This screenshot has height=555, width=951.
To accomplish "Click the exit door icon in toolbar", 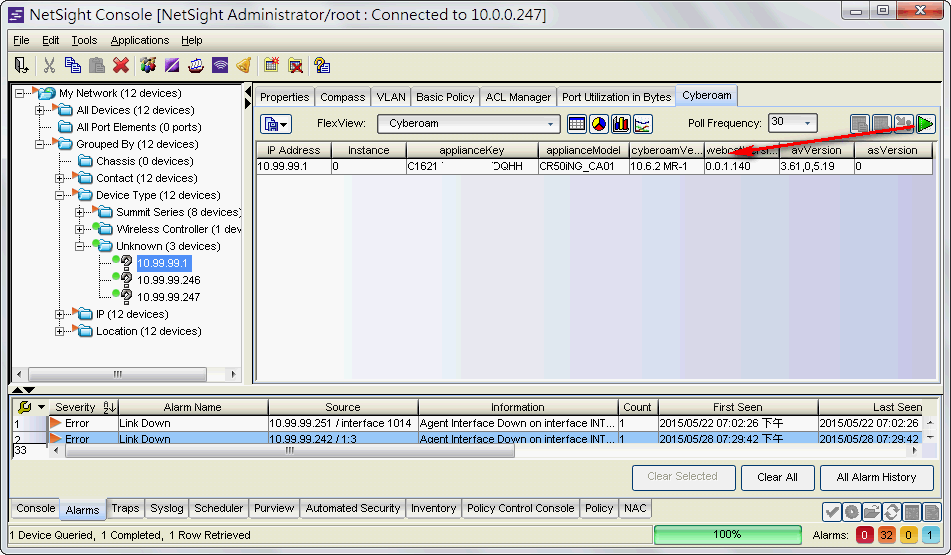I will pyautogui.click(x=21, y=65).
